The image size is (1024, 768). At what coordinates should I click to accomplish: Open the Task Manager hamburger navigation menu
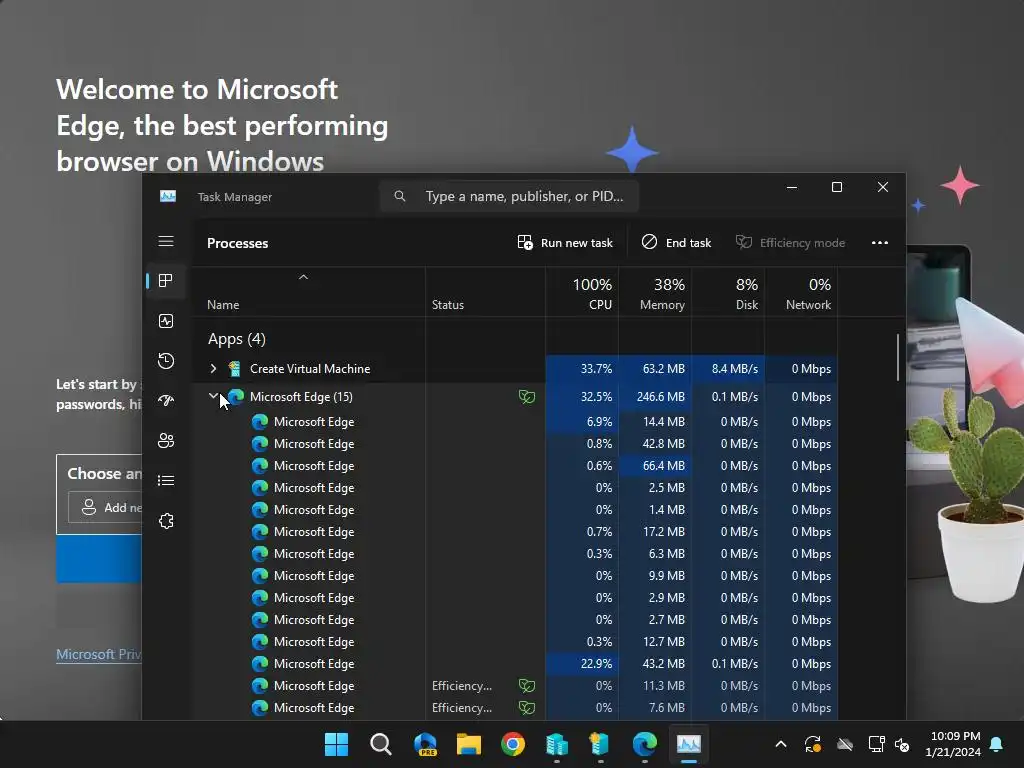click(x=166, y=242)
